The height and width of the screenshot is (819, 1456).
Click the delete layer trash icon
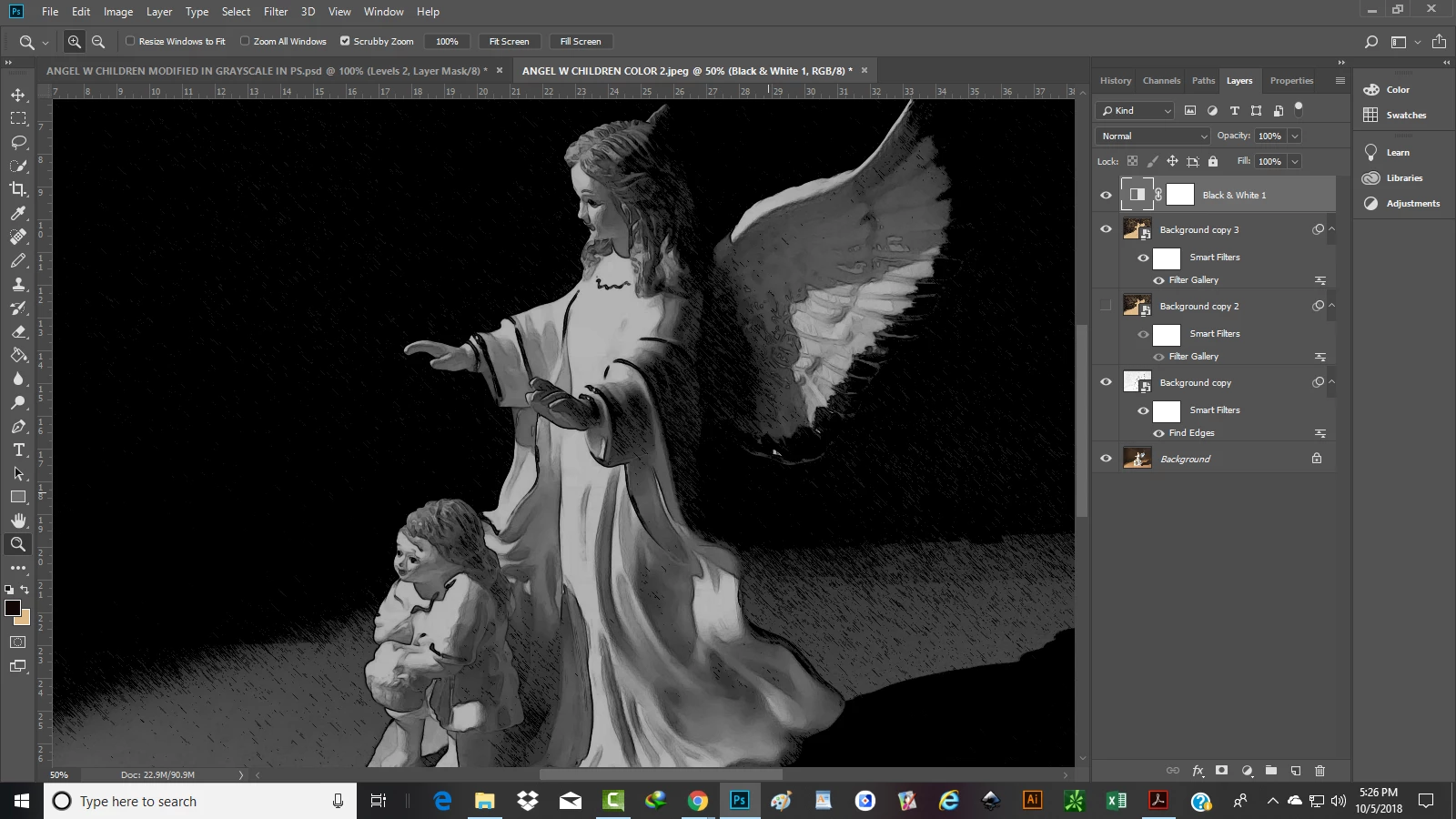tap(1319, 771)
